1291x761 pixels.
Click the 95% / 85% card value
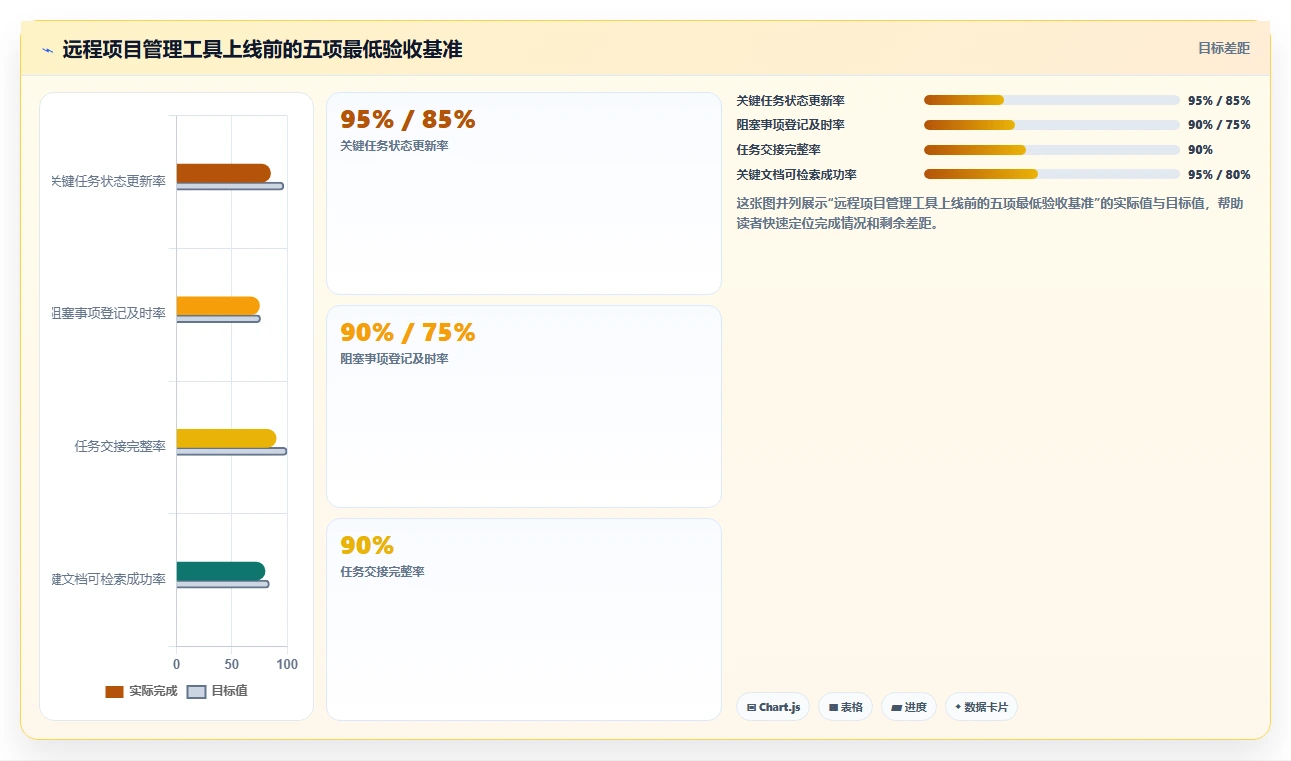pyautogui.click(x=408, y=120)
